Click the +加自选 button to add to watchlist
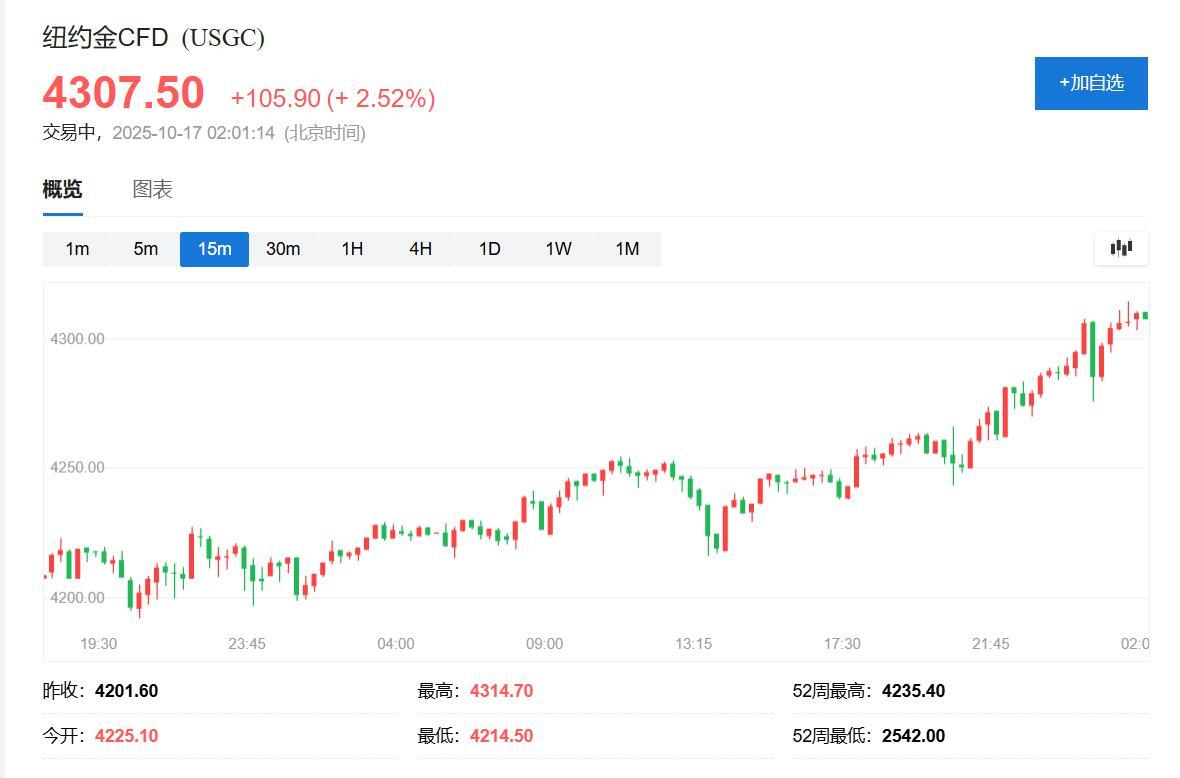The width and height of the screenshot is (1180, 778). [x=1090, y=84]
